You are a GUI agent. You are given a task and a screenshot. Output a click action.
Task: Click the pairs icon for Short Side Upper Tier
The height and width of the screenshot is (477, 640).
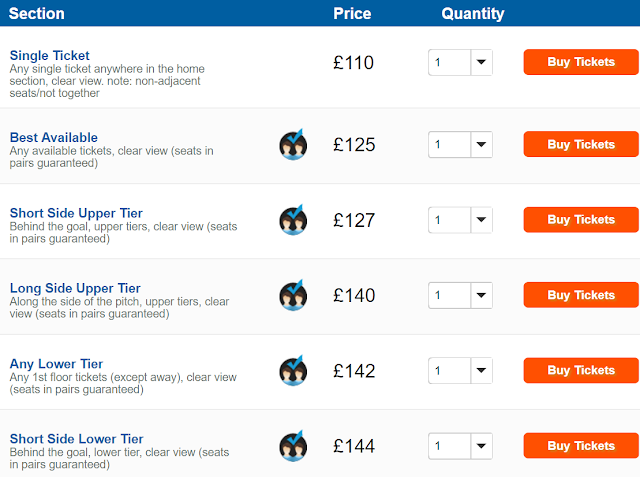tap(293, 220)
